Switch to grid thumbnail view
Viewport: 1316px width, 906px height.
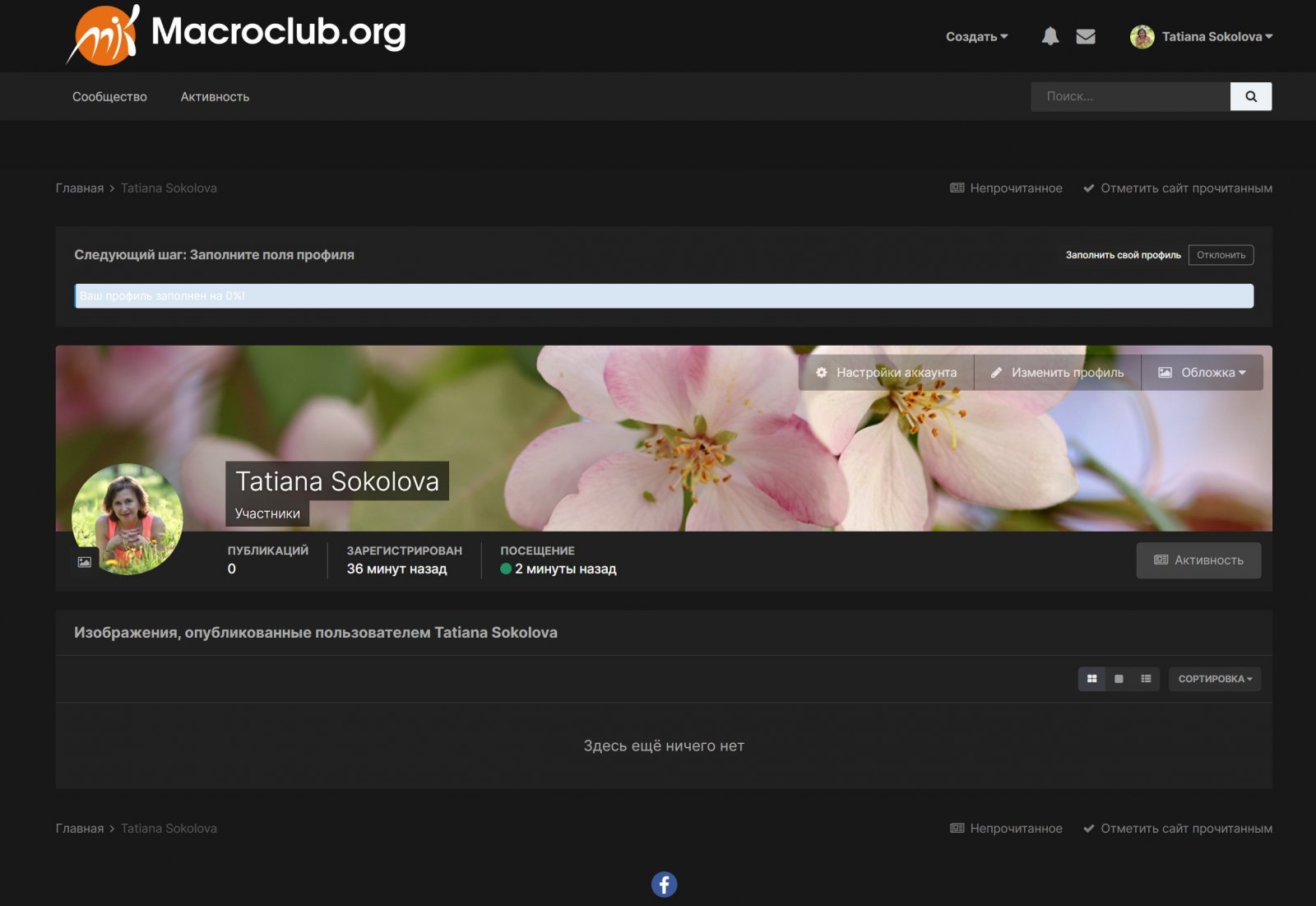click(1091, 679)
